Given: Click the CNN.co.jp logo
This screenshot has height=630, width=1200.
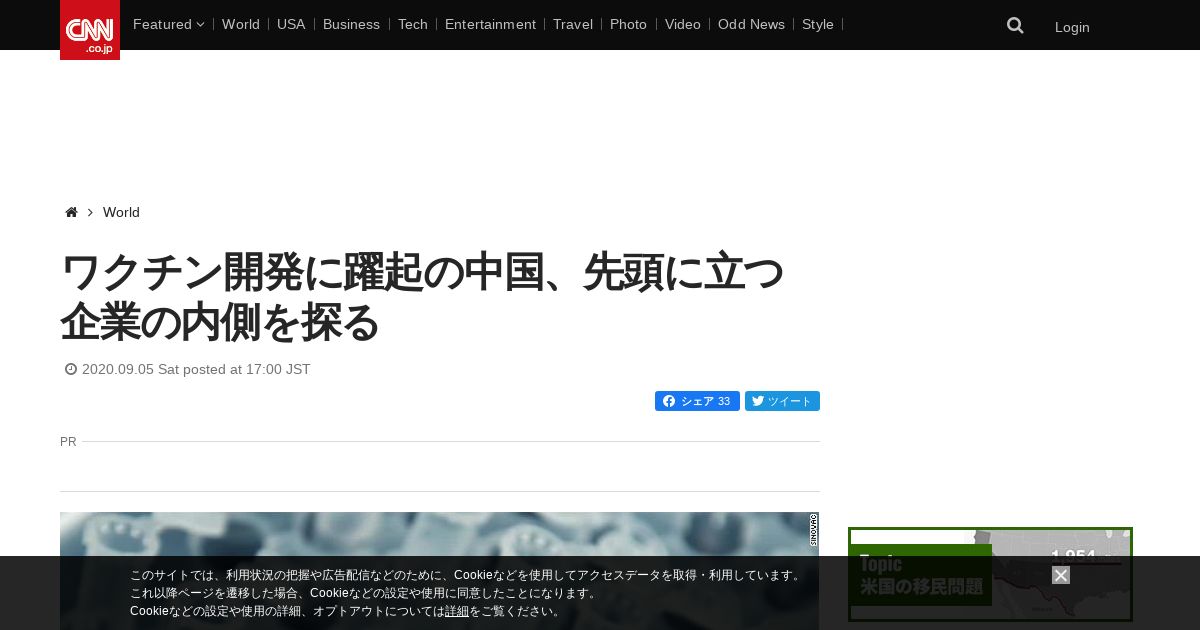Looking at the screenshot, I should (90, 30).
